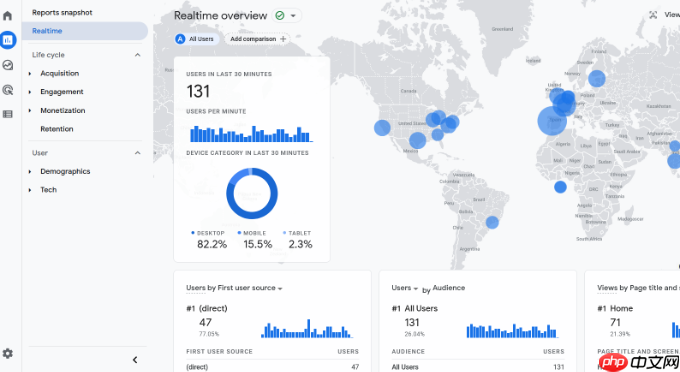Click AUDIENCE column header
680x372 pixels.
tap(408, 352)
